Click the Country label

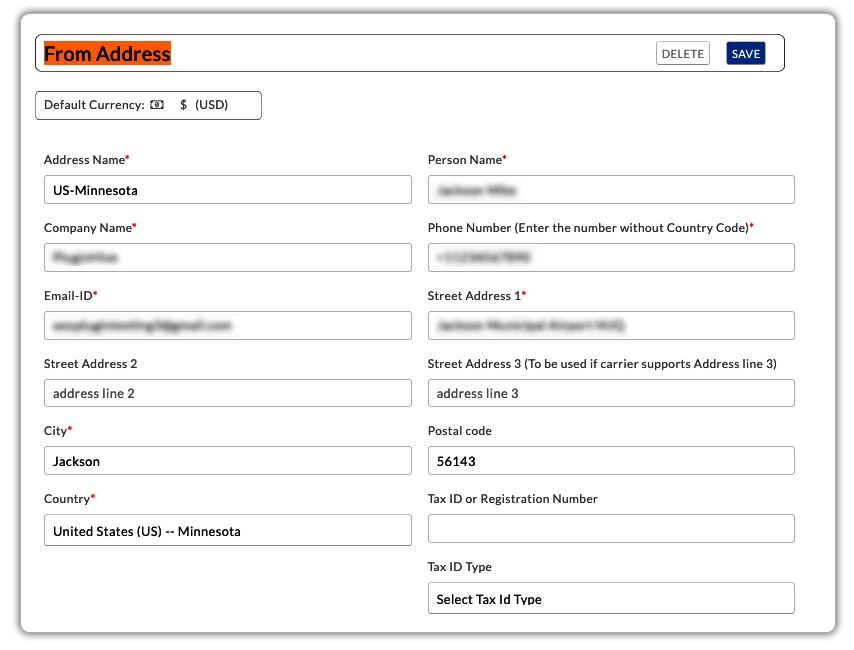point(69,499)
